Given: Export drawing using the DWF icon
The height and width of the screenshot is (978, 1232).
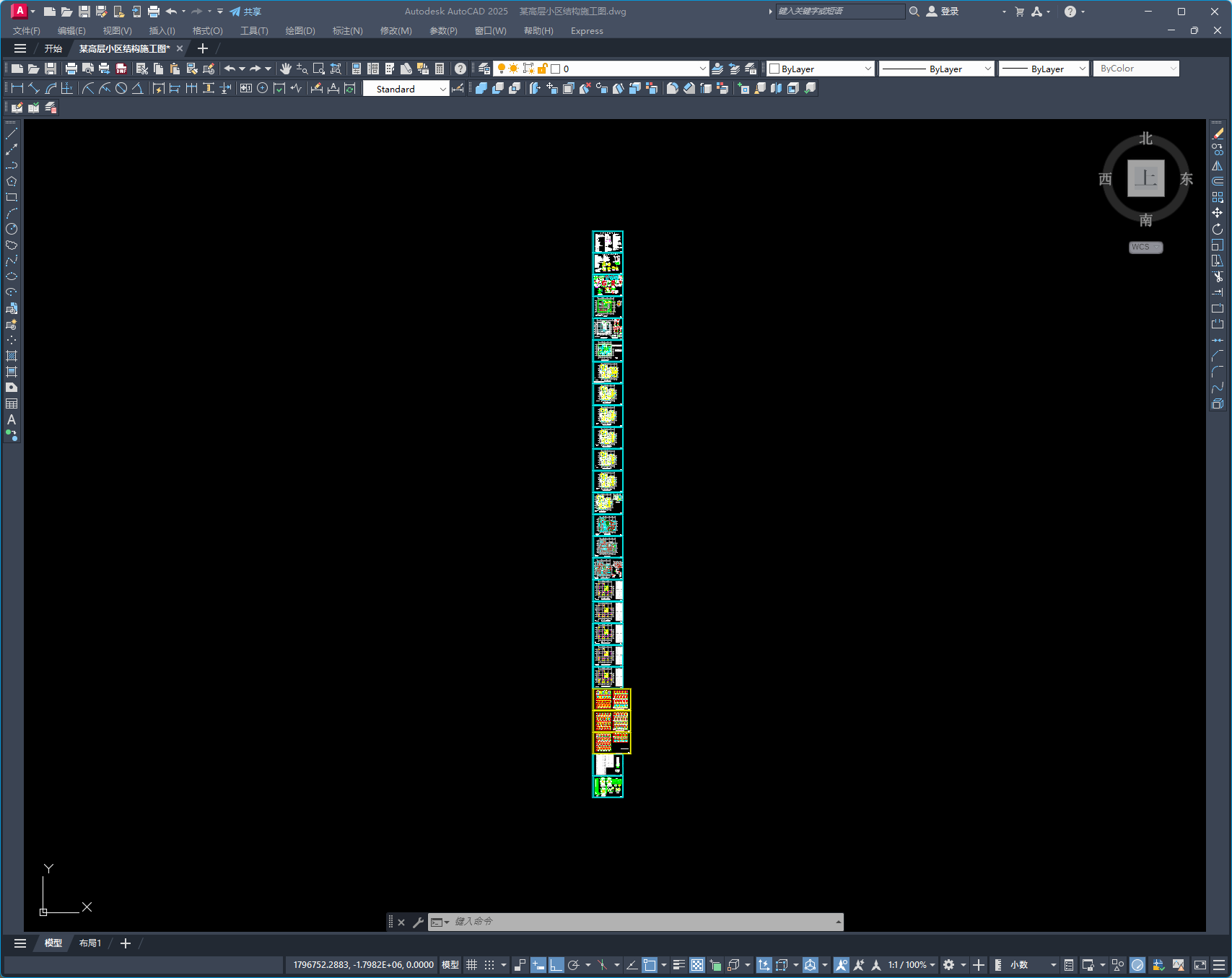Looking at the screenshot, I should 121,69.
